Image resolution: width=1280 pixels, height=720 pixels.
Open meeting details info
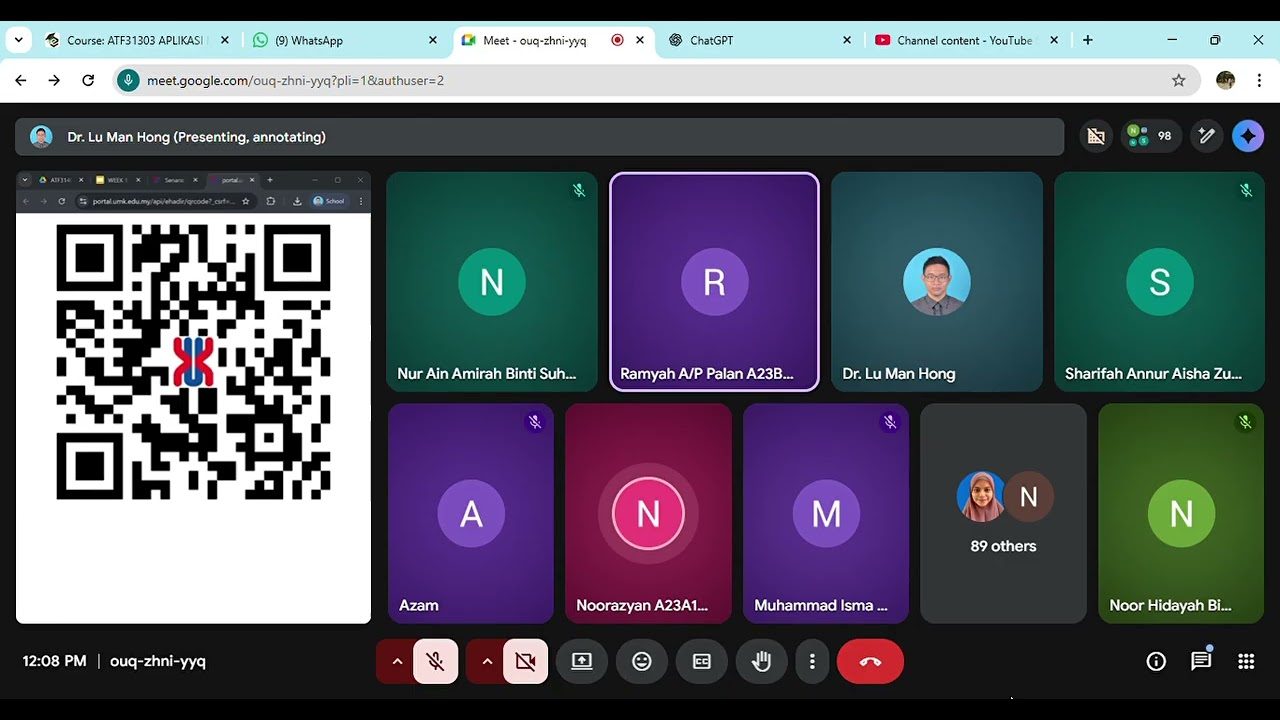1156,661
